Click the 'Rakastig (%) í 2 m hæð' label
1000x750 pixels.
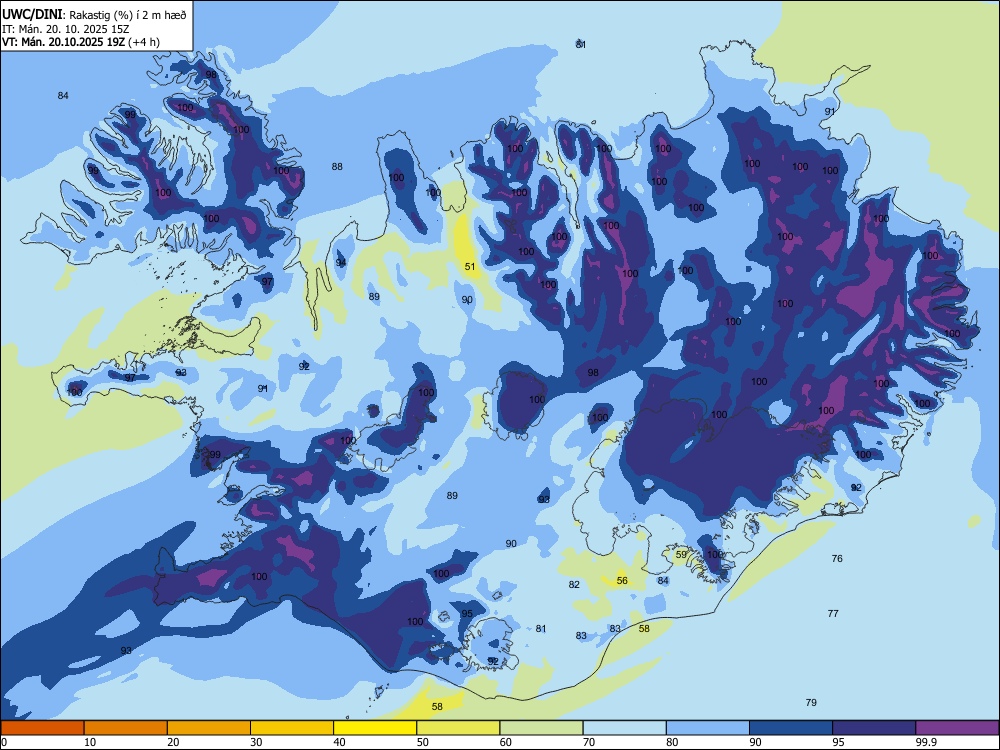[128, 15]
